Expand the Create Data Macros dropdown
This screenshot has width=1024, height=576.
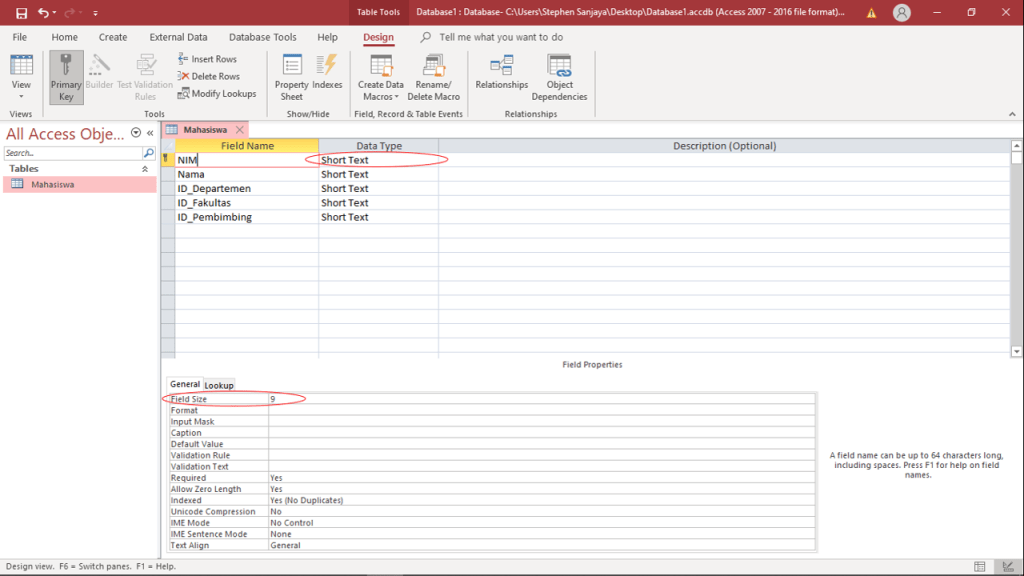pyautogui.click(x=380, y=97)
